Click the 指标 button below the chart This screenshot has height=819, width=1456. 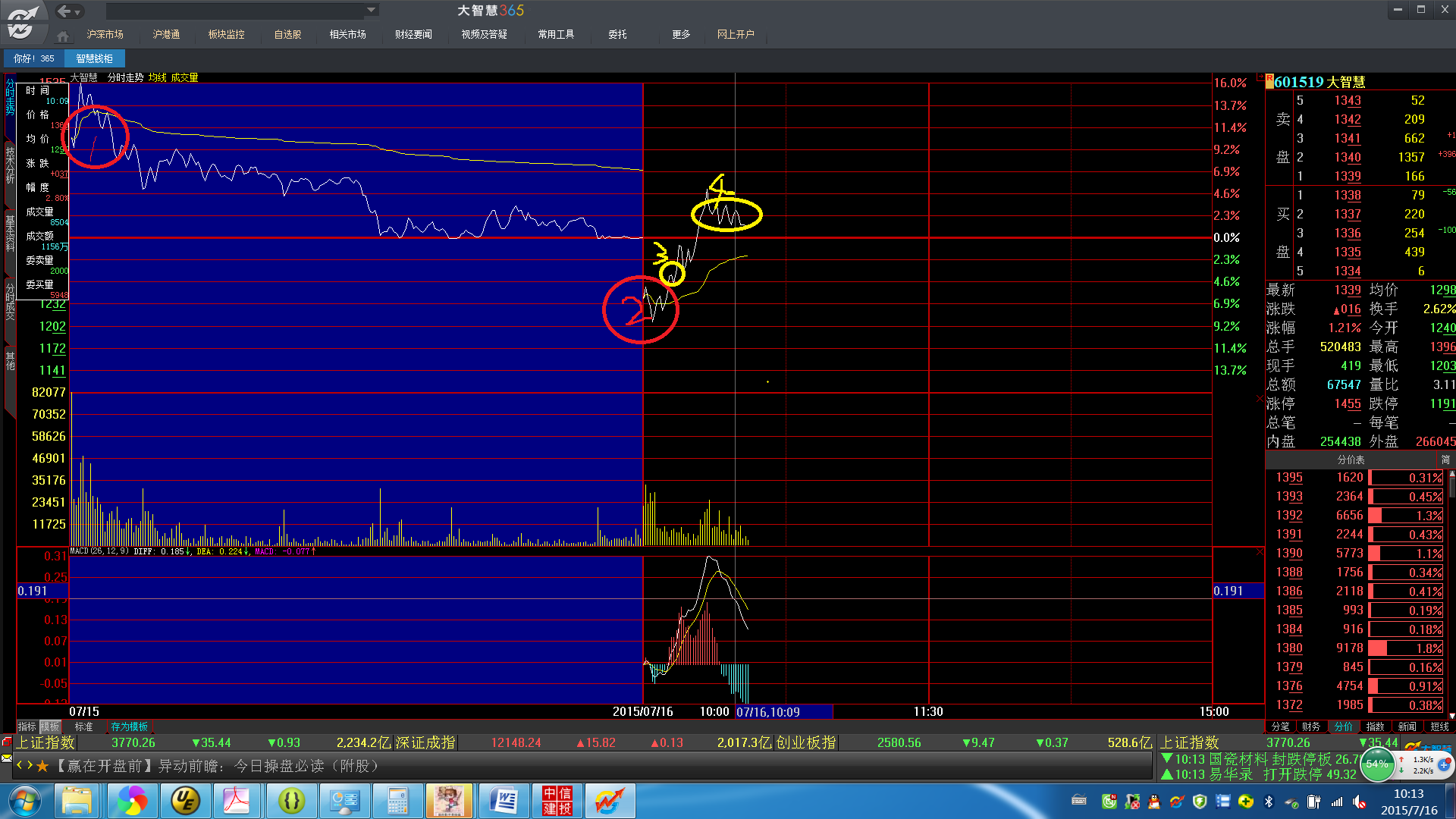point(27,726)
